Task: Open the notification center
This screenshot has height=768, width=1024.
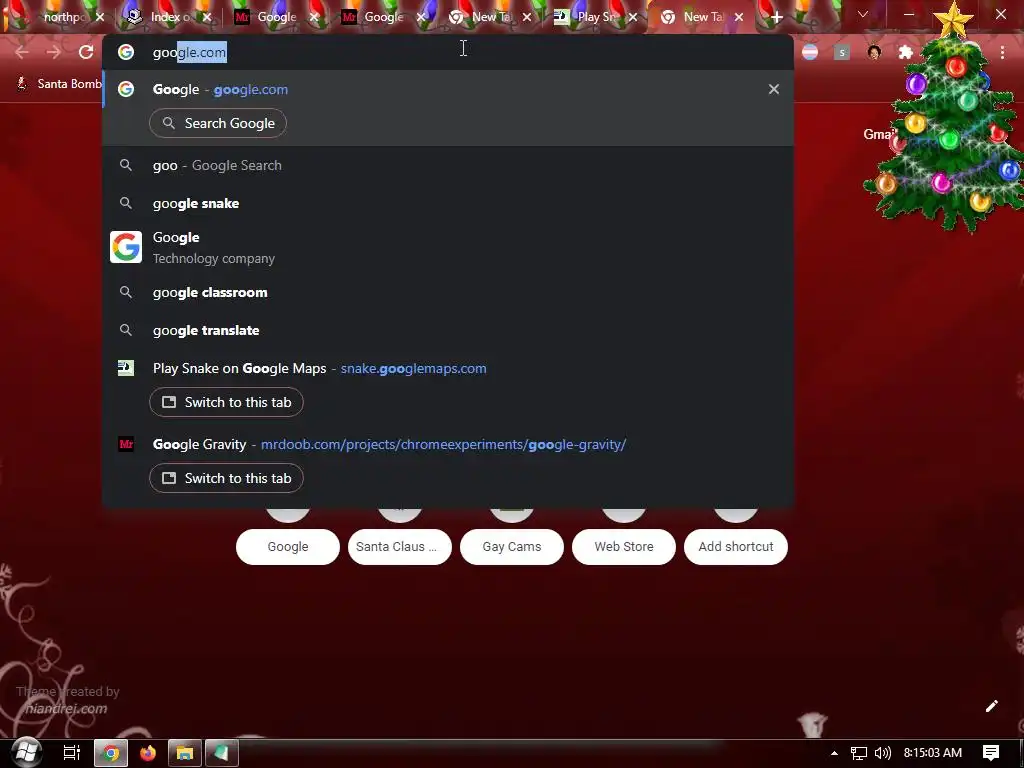Action: (991, 753)
